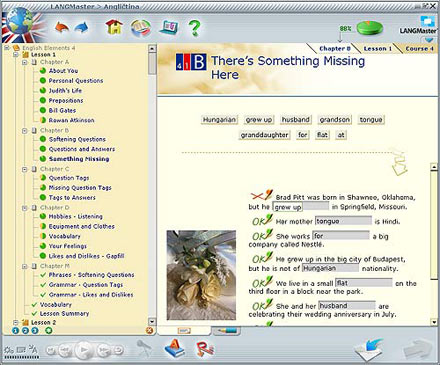Jump to first audio track
The height and width of the screenshot is (365, 440).
(x=51, y=350)
